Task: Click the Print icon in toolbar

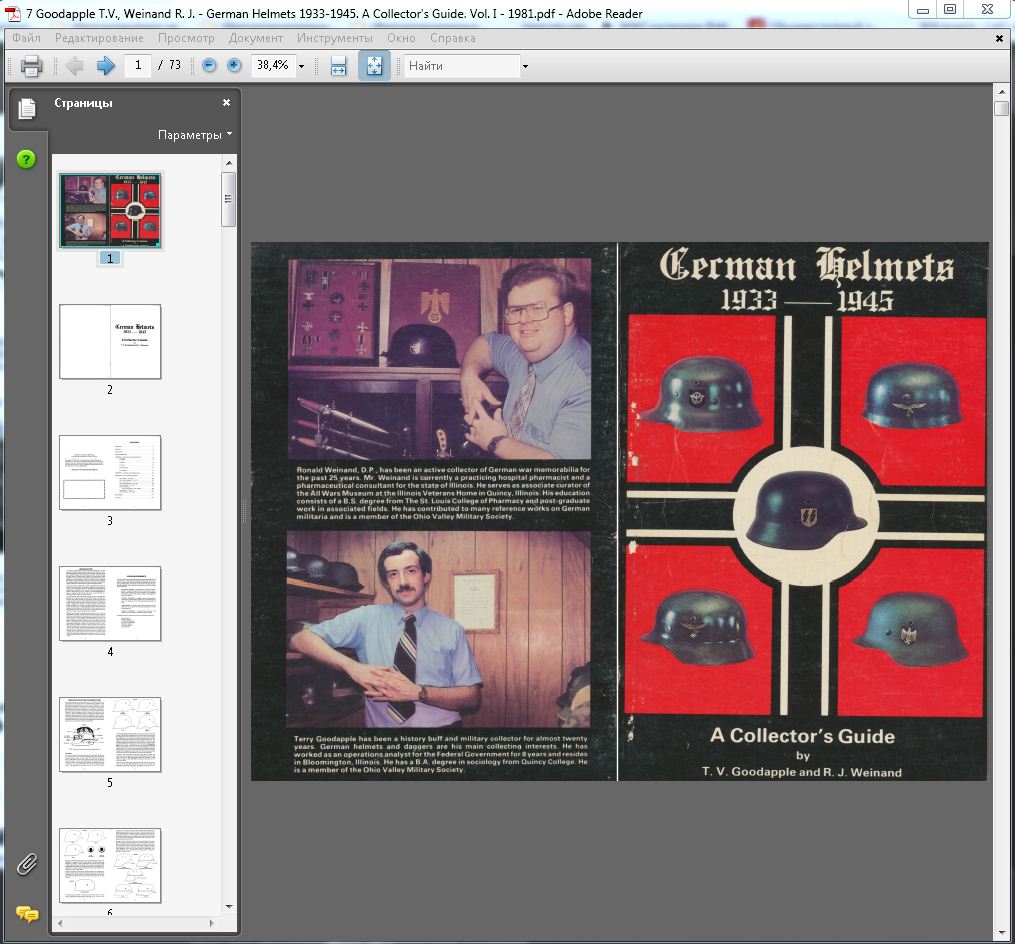Action: click(32, 66)
